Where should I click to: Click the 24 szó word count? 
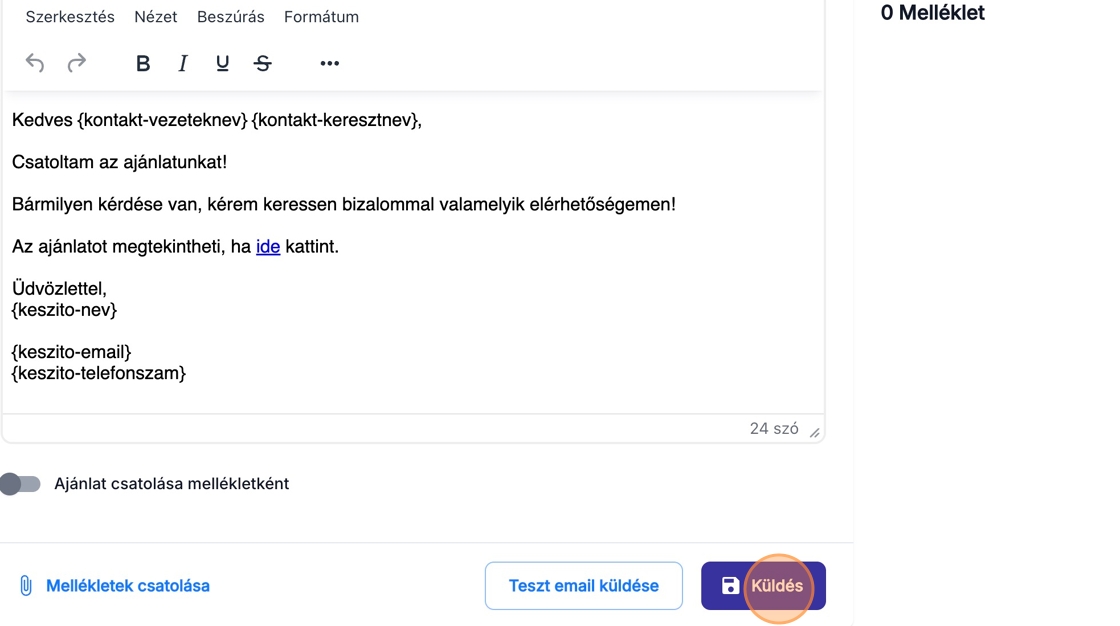pos(774,429)
